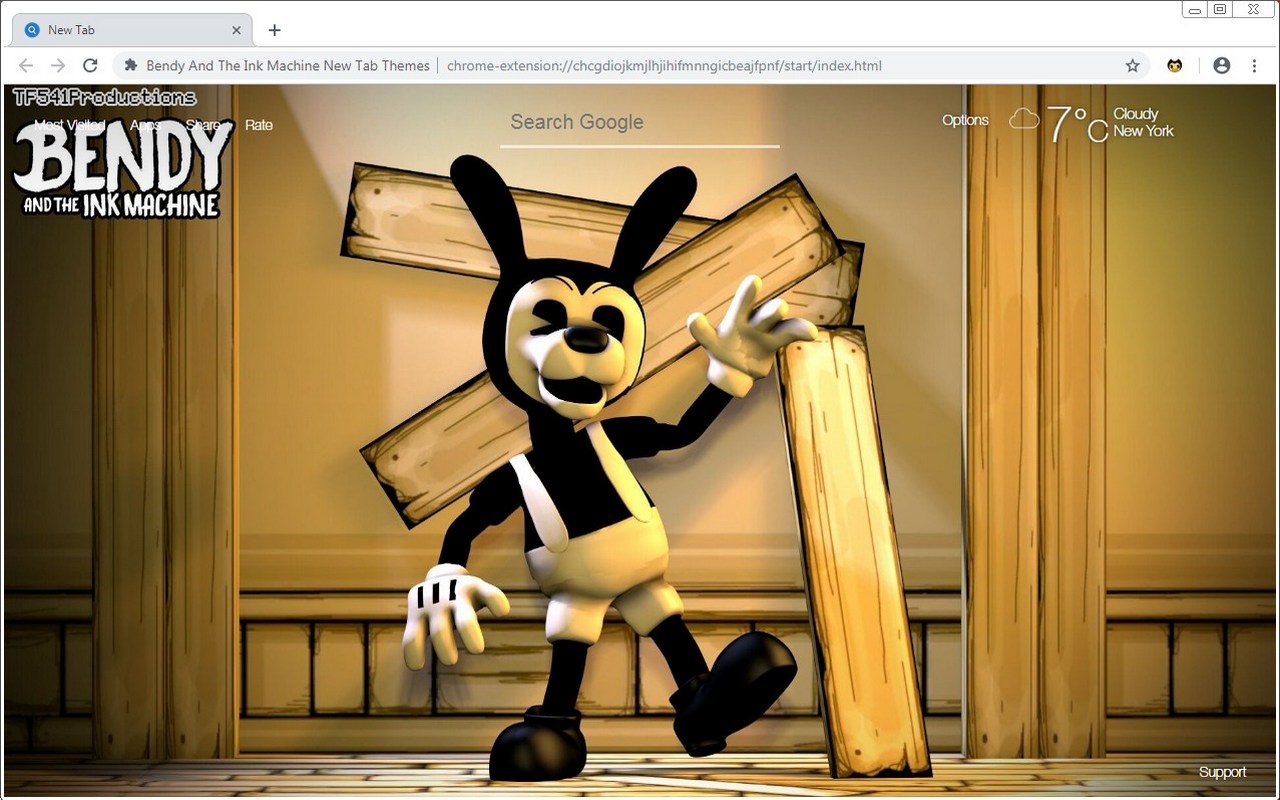Click the browser forward arrow
The width and height of the screenshot is (1280, 800).
[x=58, y=65]
